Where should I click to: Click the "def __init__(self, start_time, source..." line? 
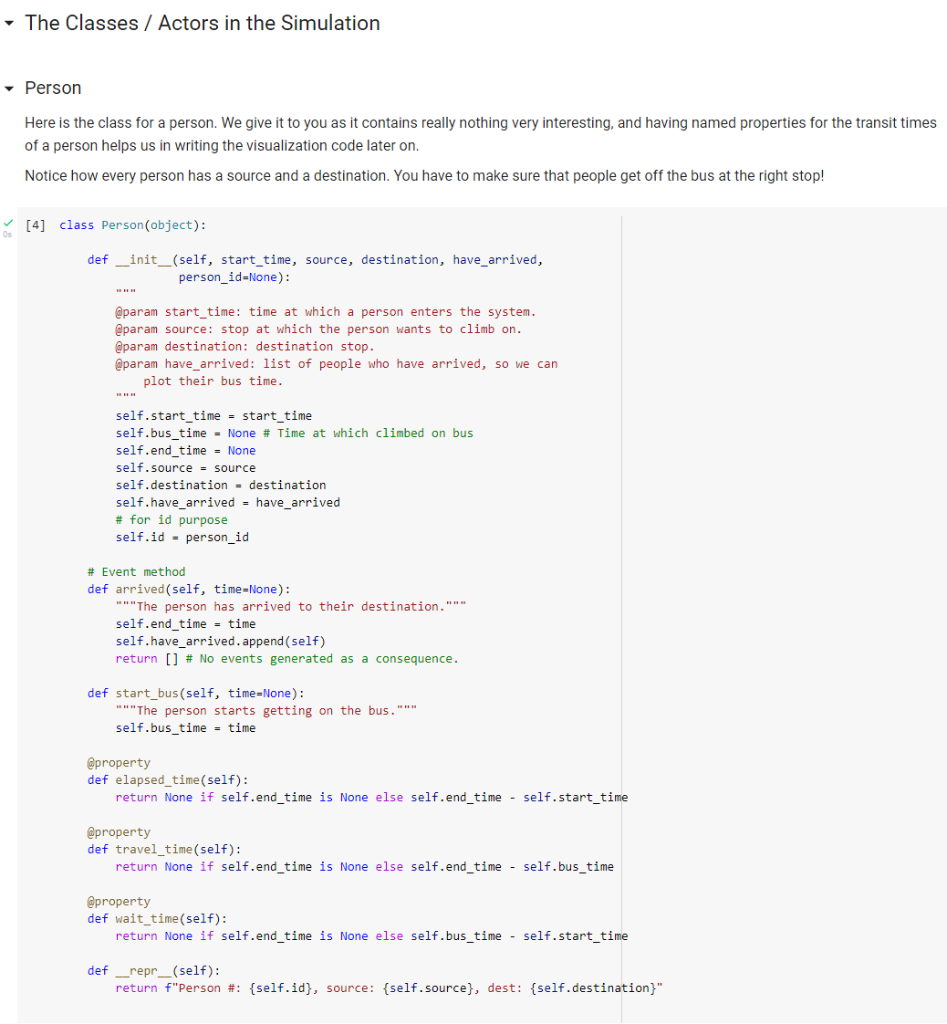315,259
